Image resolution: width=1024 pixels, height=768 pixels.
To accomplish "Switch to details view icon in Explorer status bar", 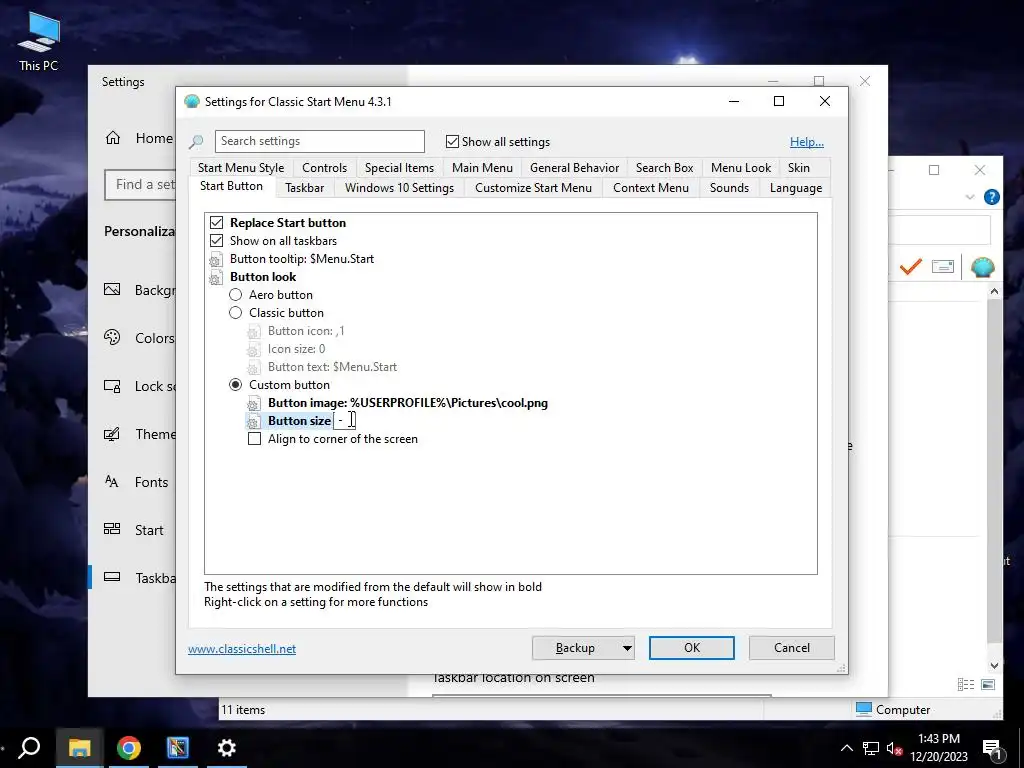I will (x=965, y=684).
